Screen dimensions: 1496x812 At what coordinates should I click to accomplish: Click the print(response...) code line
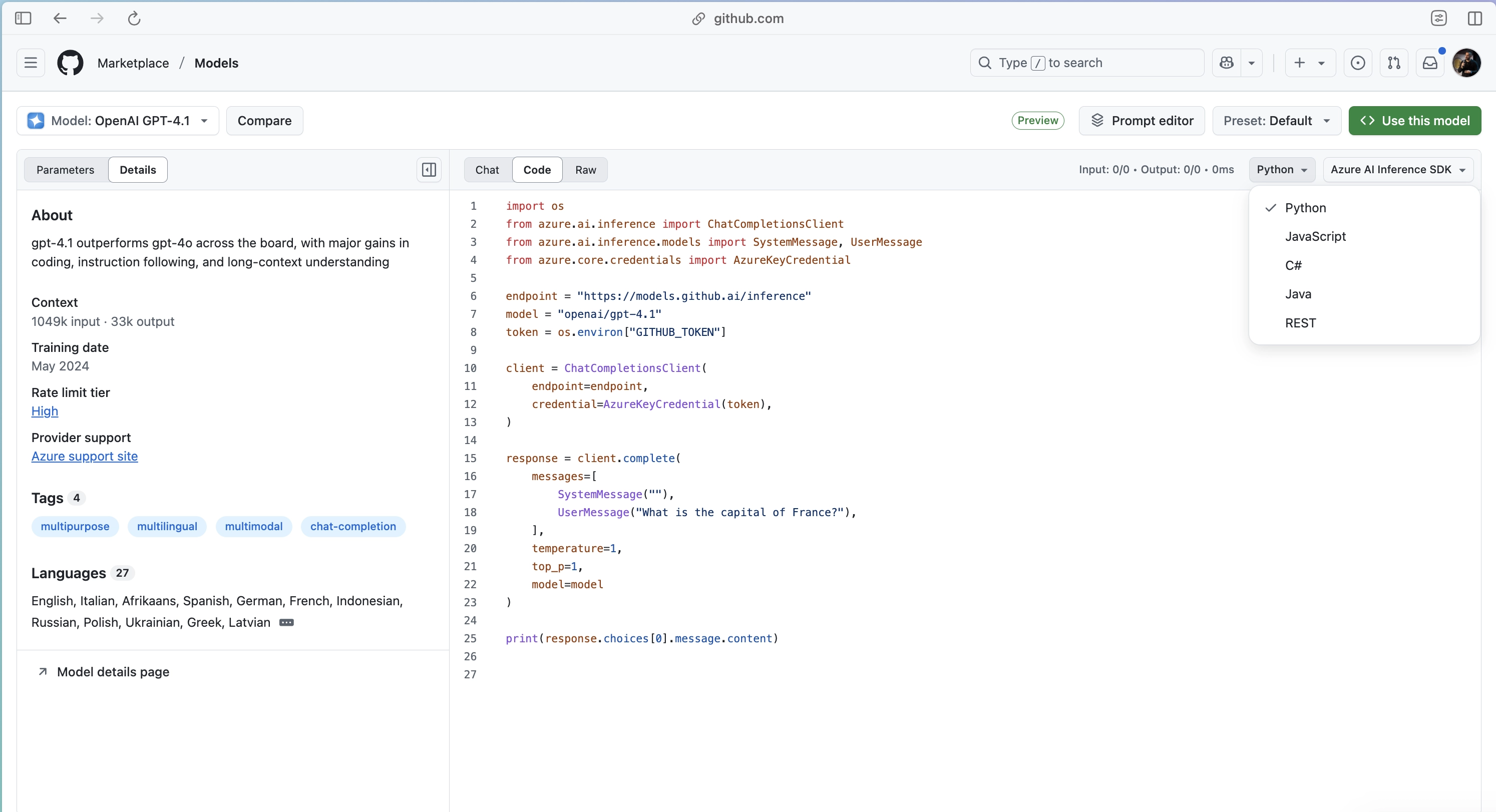(x=642, y=638)
